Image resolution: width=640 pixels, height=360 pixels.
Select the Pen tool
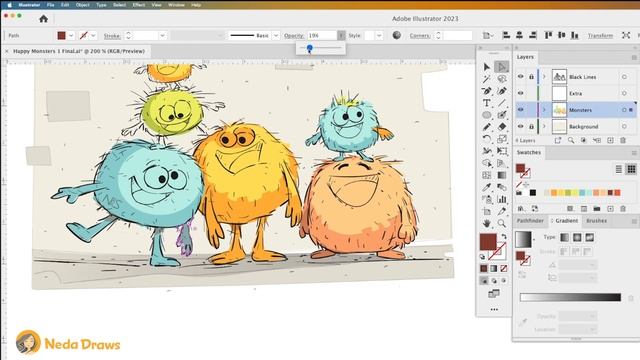pyautogui.click(x=487, y=91)
